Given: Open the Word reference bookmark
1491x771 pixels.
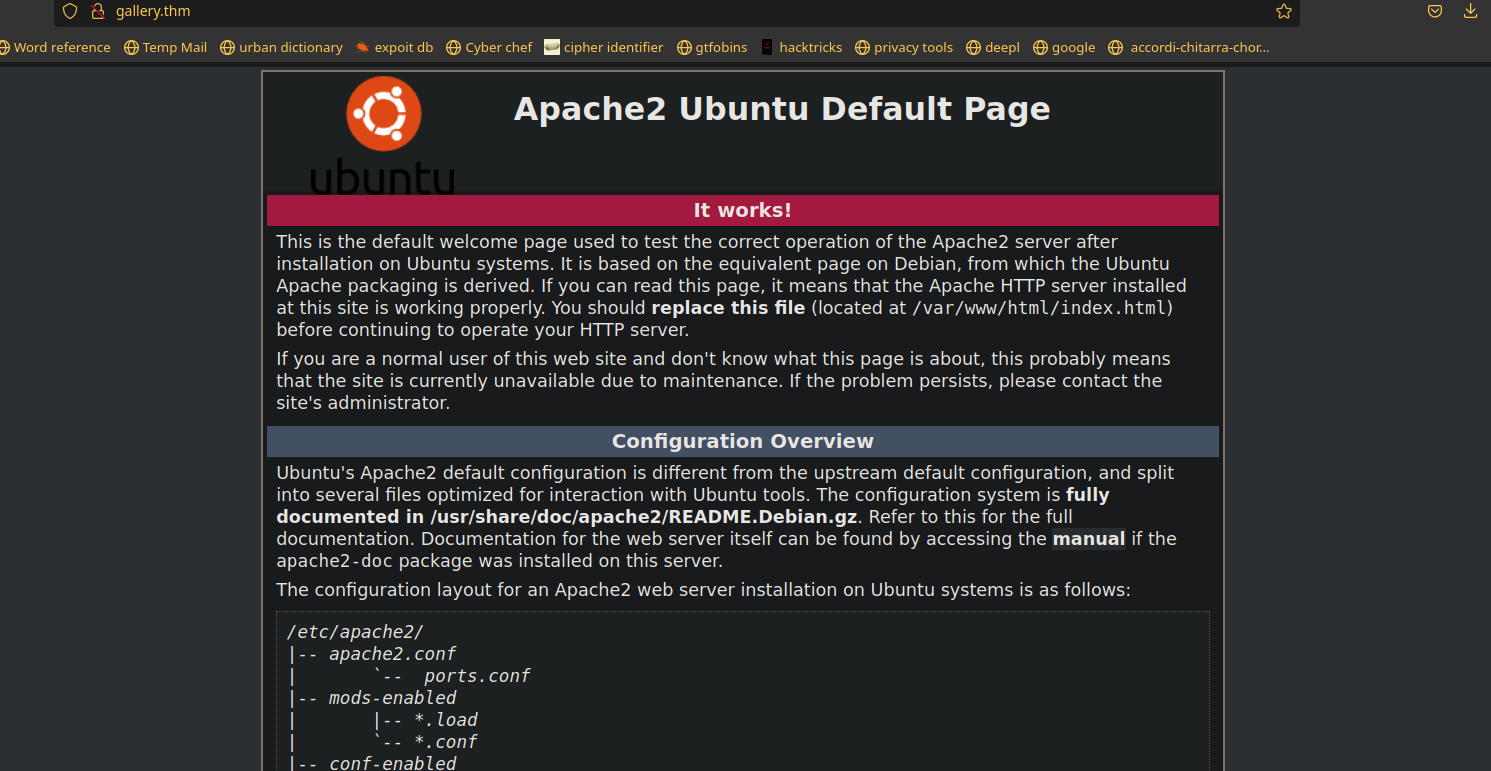Looking at the screenshot, I should pyautogui.click(x=55, y=47).
